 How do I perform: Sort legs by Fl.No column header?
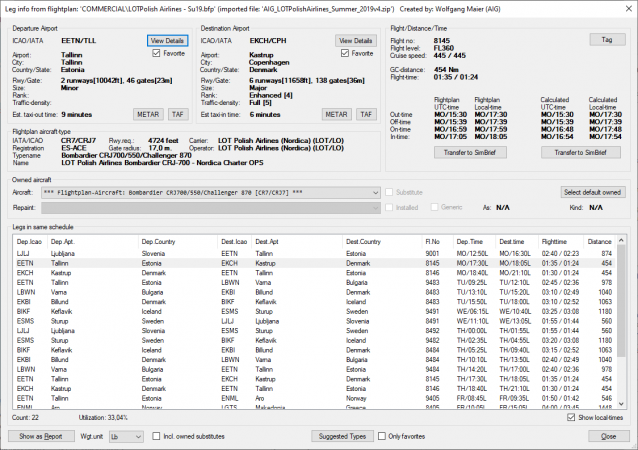point(437,242)
